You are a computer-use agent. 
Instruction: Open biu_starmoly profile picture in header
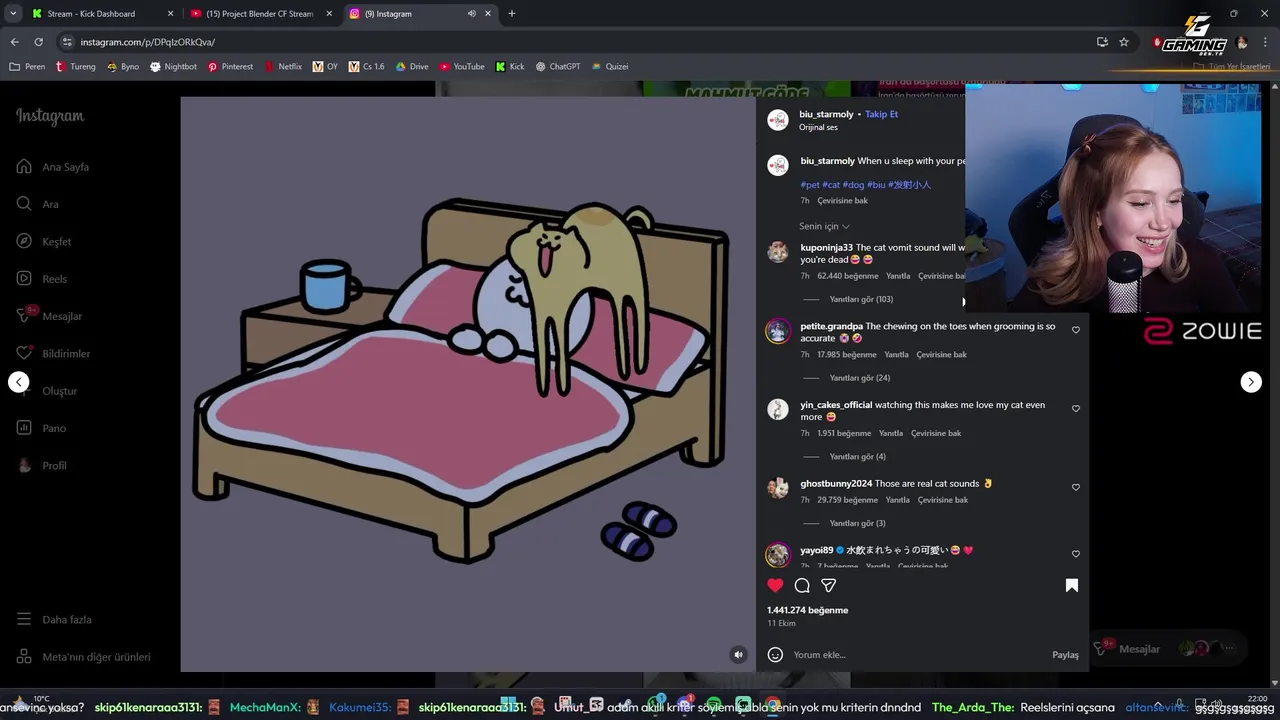point(778,120)
